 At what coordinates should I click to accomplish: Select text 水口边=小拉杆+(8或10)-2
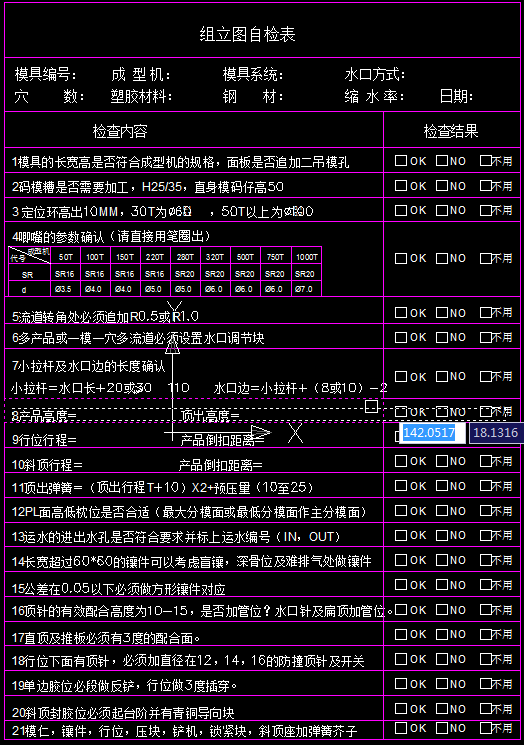[301, 388]
